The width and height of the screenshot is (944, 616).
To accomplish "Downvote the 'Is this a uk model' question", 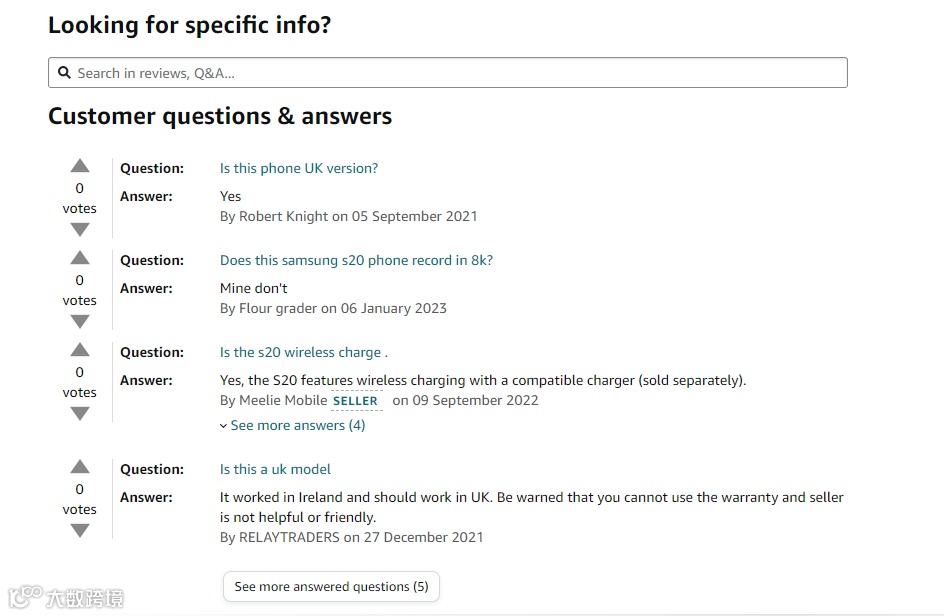I will tap(80, 531).
